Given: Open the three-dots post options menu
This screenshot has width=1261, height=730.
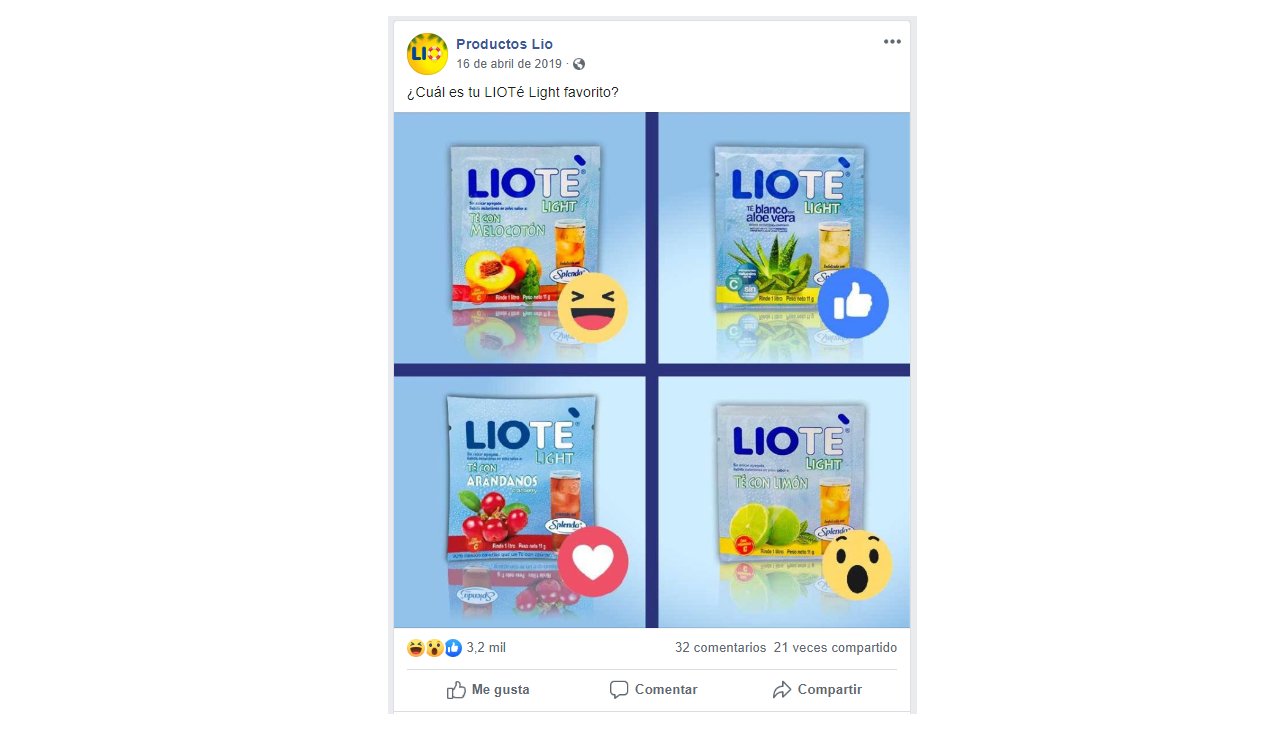Looking at the screenshot, I should coord(892,42).
